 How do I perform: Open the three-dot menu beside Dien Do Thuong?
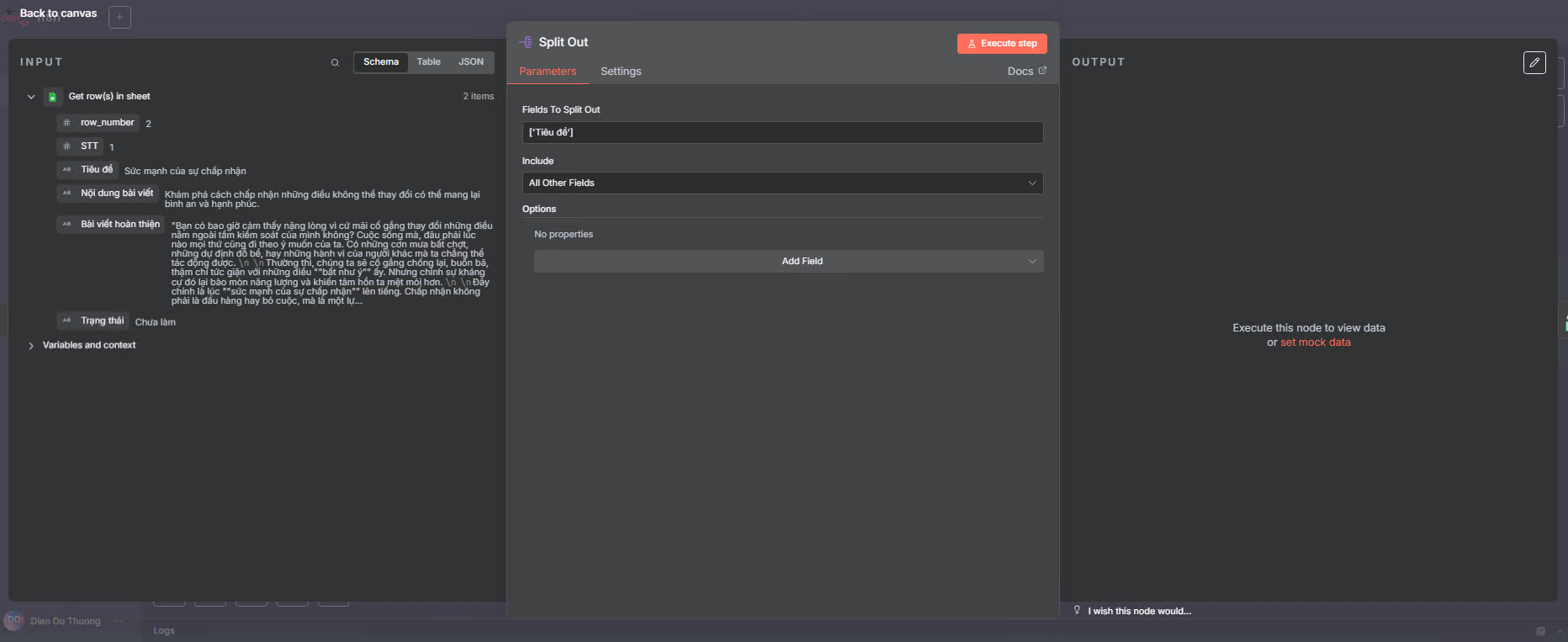click(x=119, y=621)
